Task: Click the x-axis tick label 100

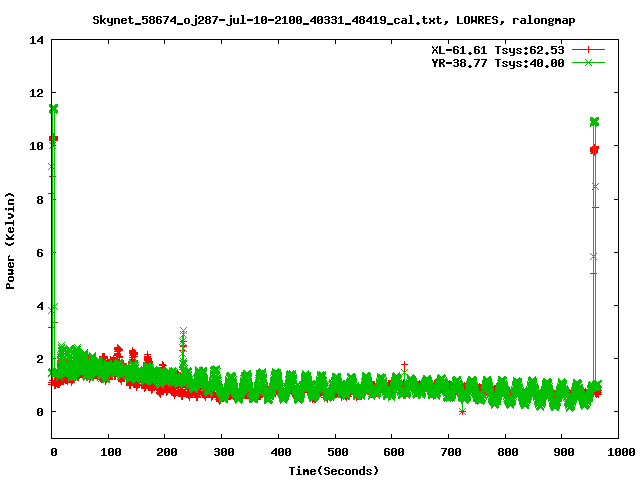Action: 110,452
